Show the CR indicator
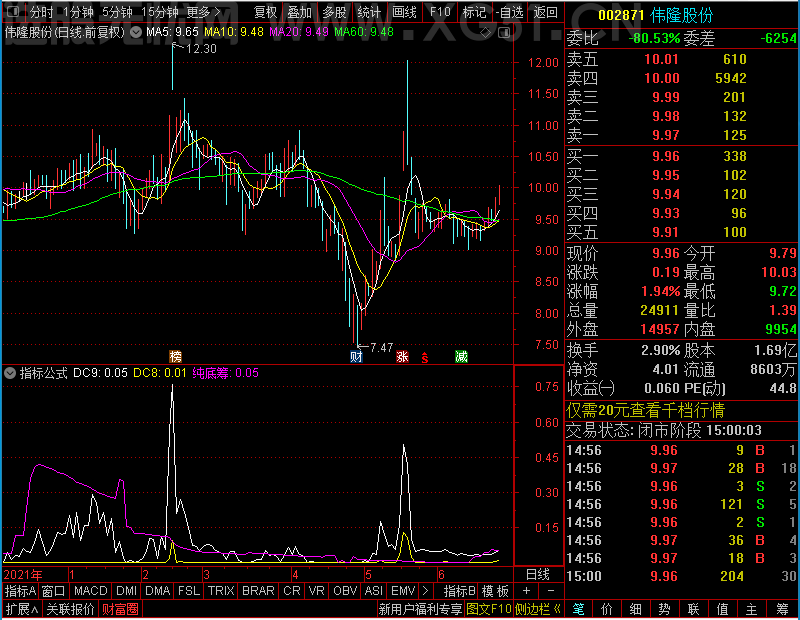 pyautogui.click(x=292, y=591)
